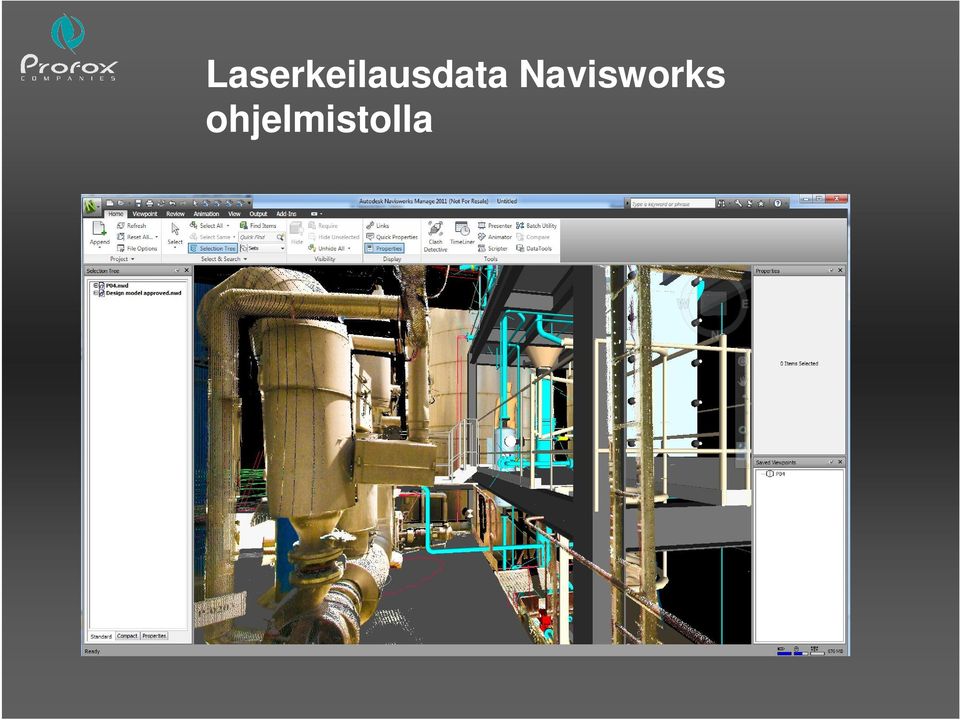Open the Presenter tool

tap(495, 226)
